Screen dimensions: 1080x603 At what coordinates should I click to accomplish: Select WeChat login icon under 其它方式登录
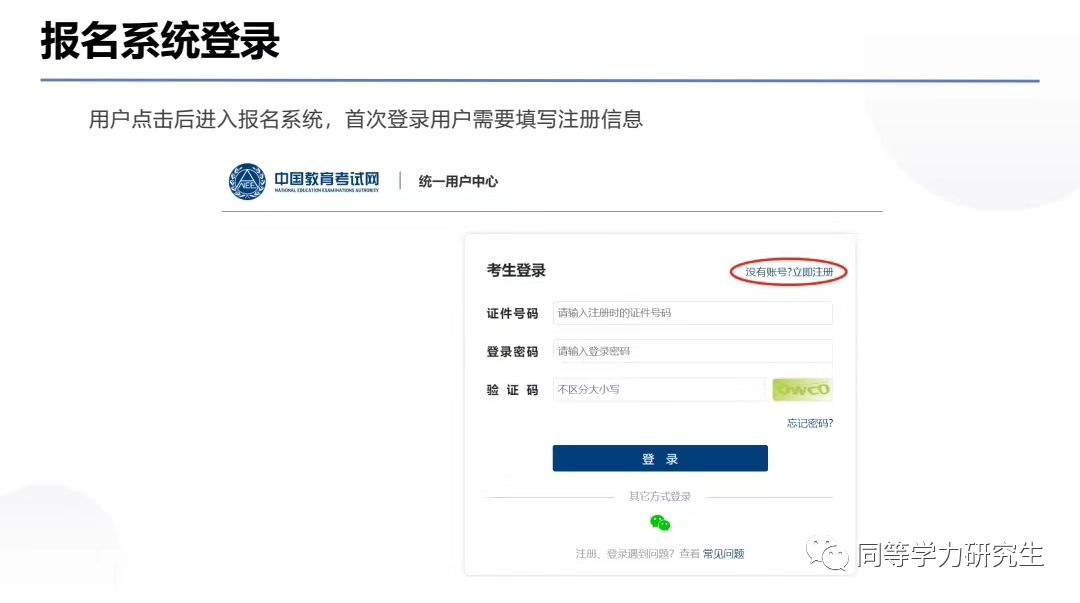point(660,523)
